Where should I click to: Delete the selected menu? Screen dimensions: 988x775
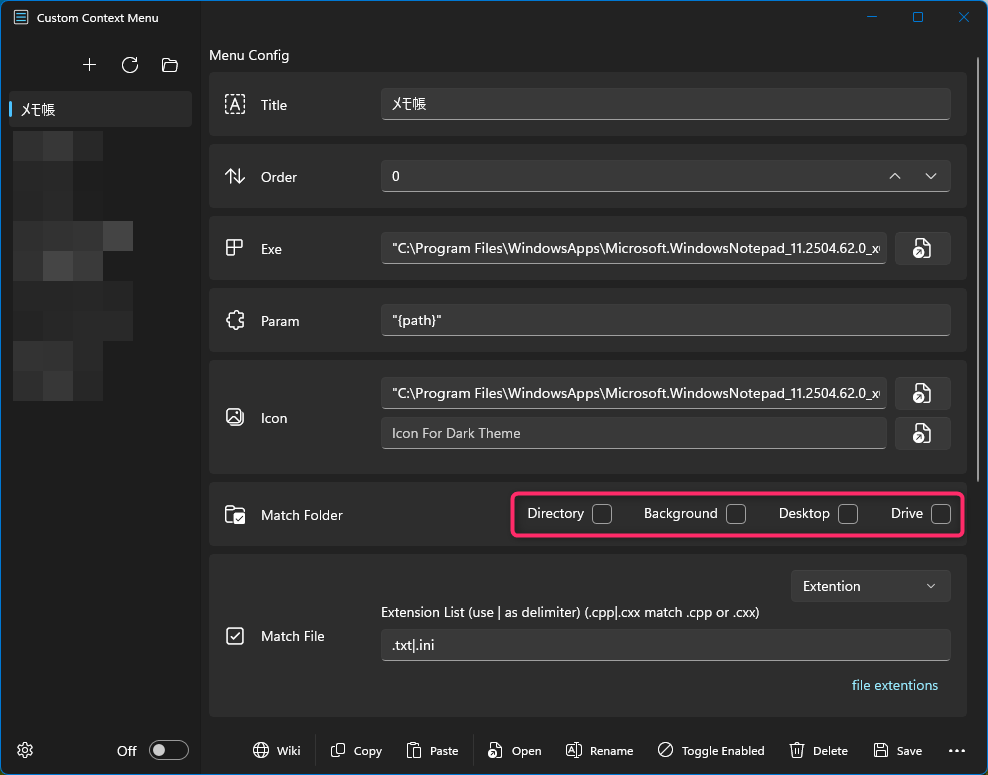(819, 750)
